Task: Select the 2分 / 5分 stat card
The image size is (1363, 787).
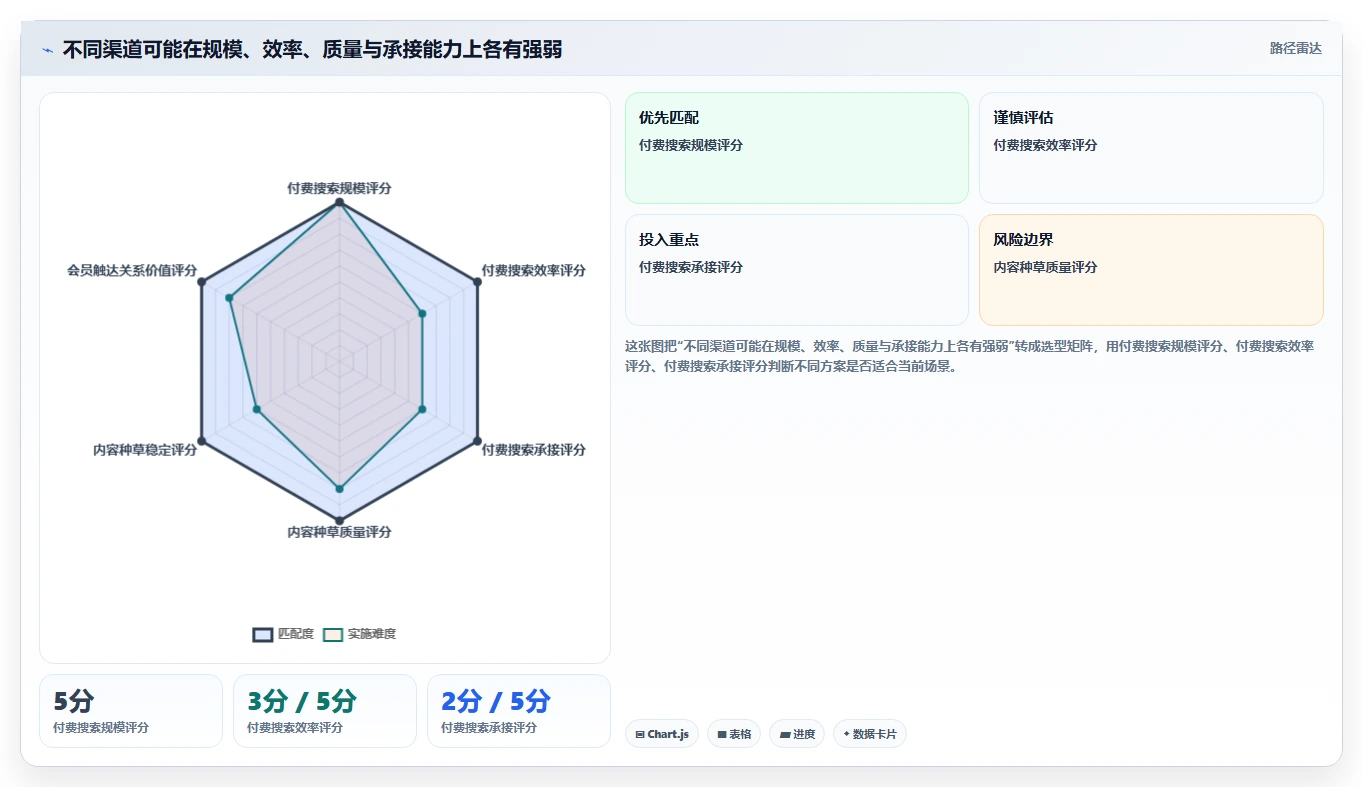Action: 519,711
